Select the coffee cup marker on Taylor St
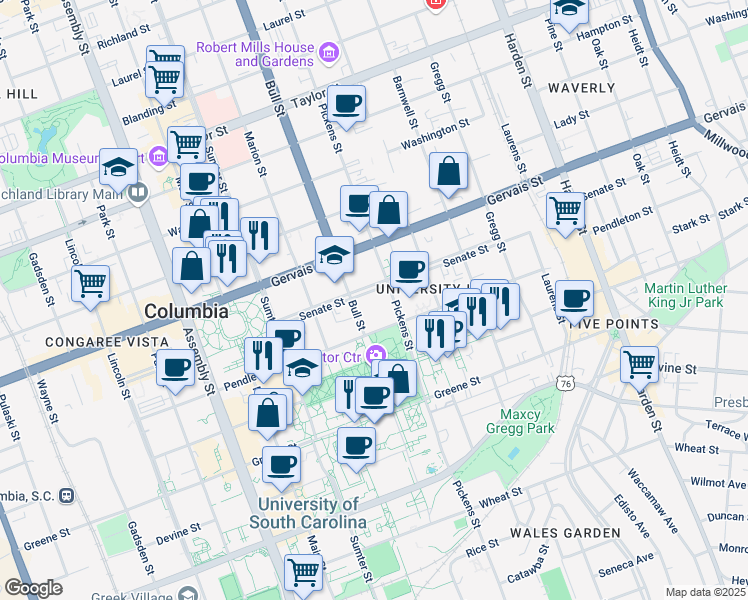The width and height of the screenshot is (748, 600). (x=346, y=104)
